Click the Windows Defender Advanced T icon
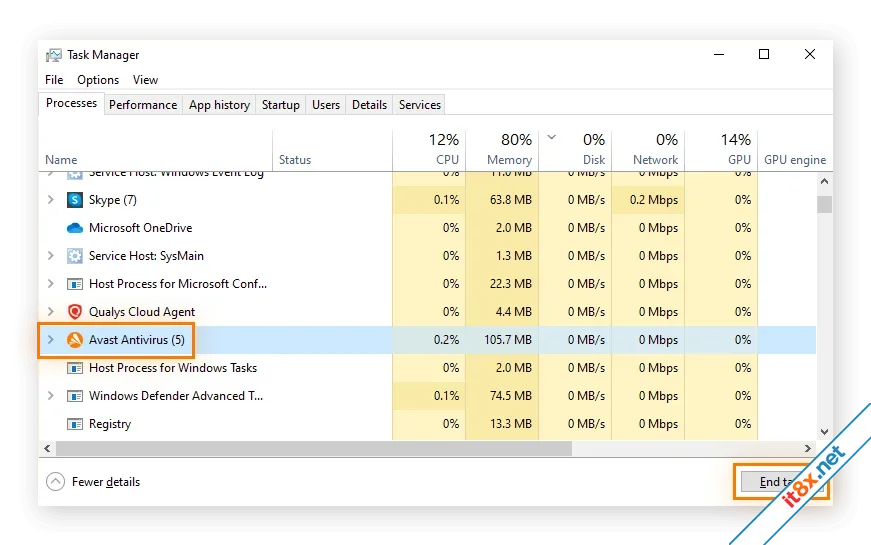Viewport: 871px width, 545px height. click(74, 396)
